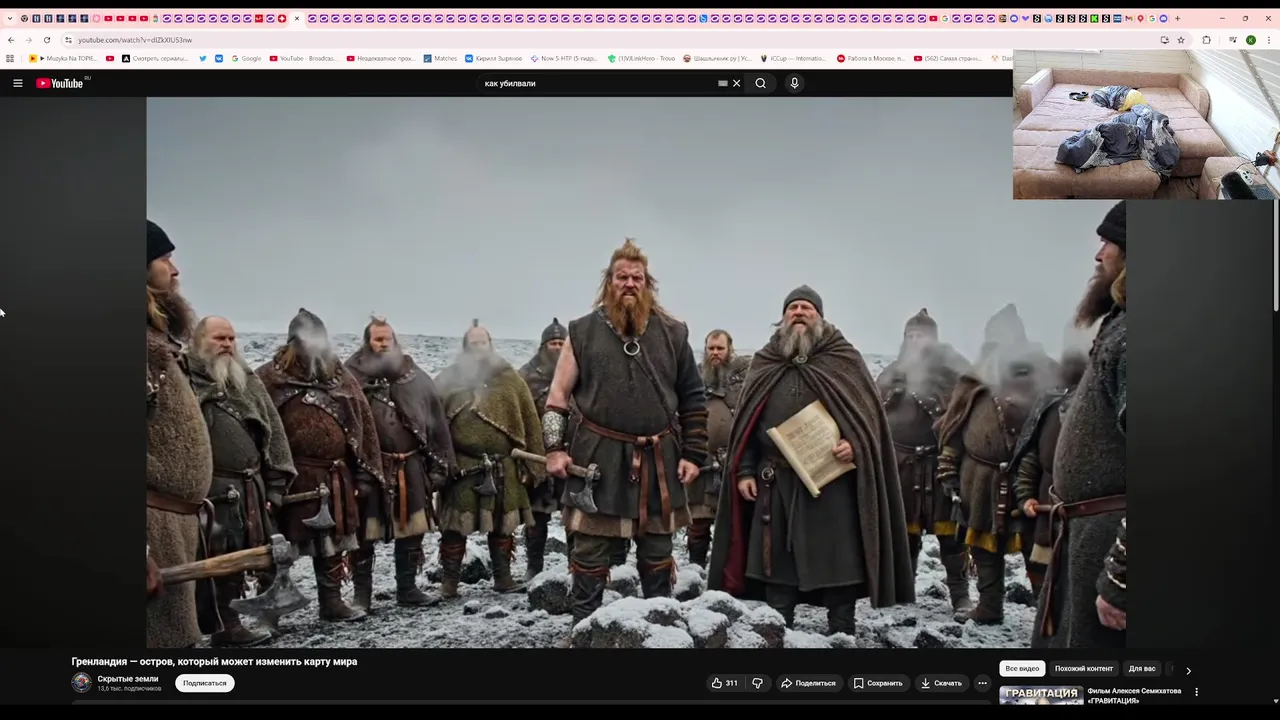Go back with the browser back arrow
Screen dimensions: 1280x720
tap(10, 40)
